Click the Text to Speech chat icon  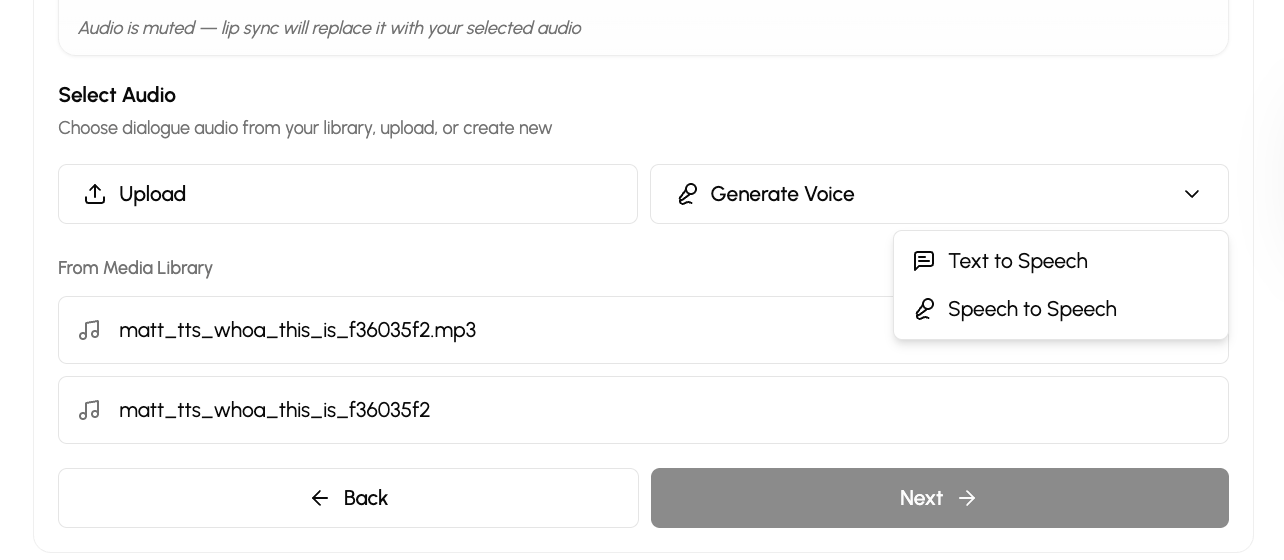pos(924,261)
